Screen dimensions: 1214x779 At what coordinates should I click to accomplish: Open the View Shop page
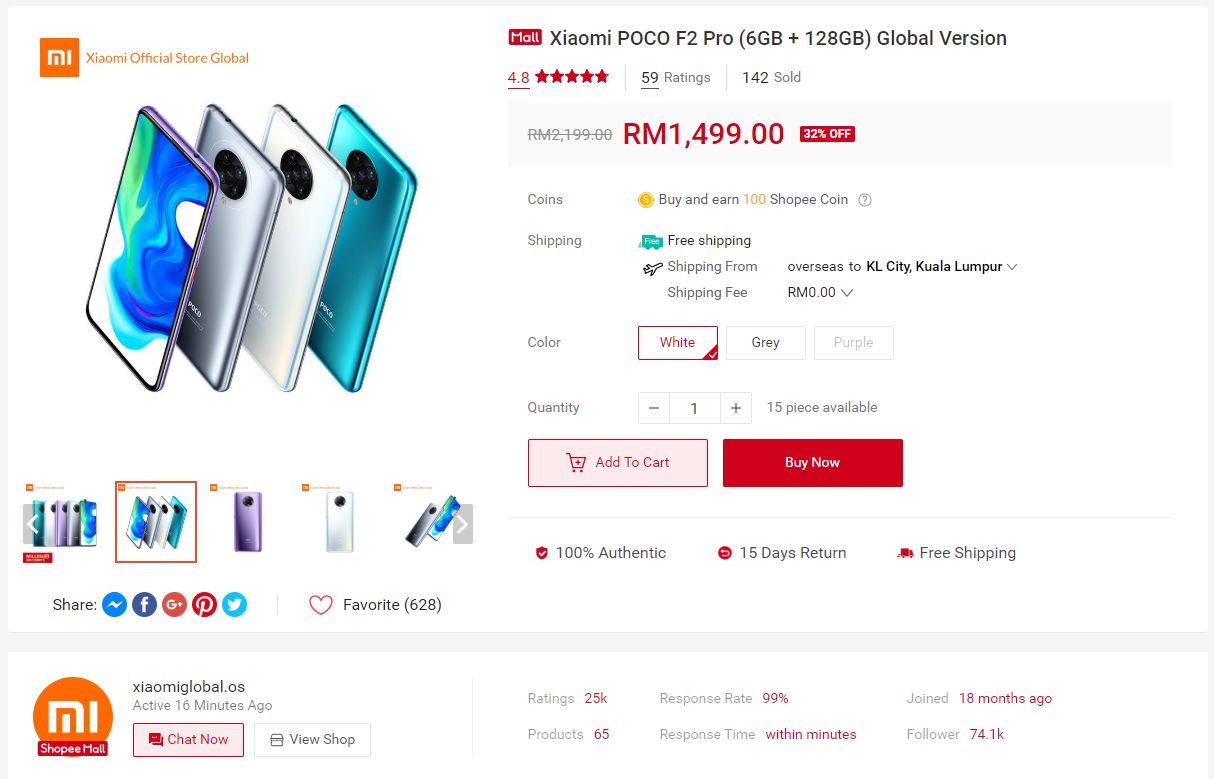tap(312, 740)
